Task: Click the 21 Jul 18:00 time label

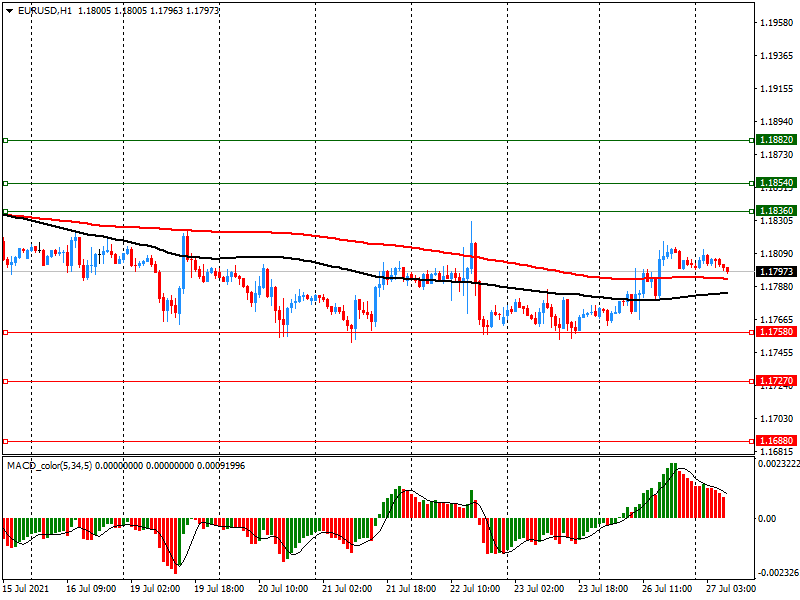Action: (411, 589)
